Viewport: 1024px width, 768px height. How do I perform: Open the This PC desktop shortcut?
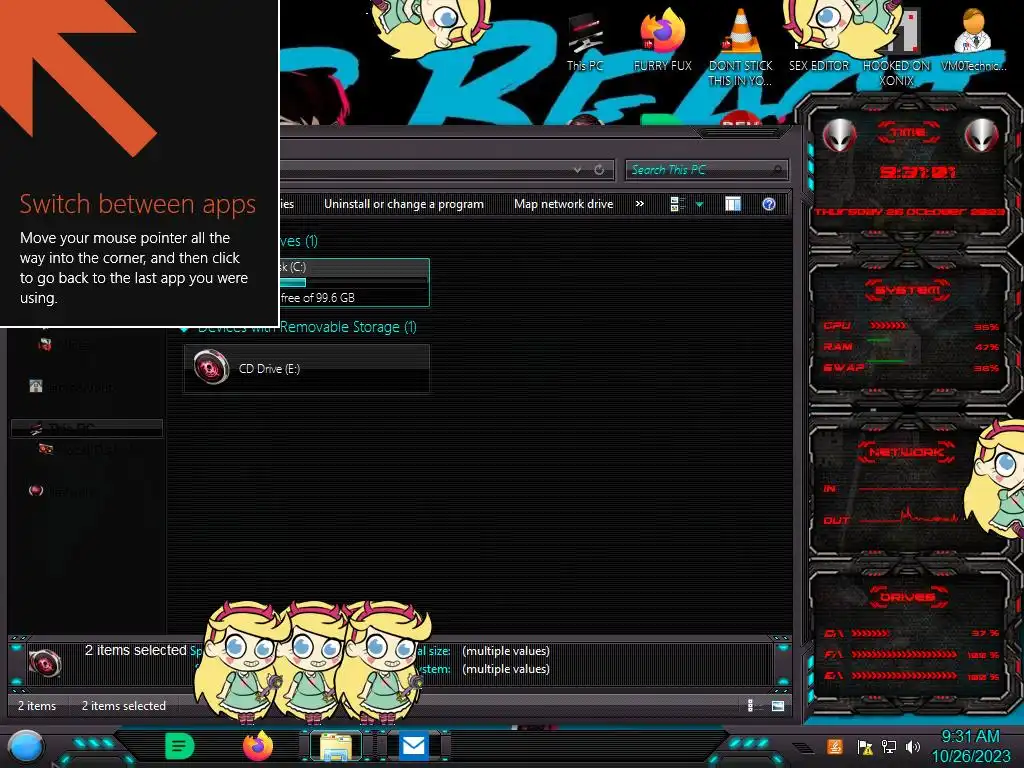[x=585, y=43]
